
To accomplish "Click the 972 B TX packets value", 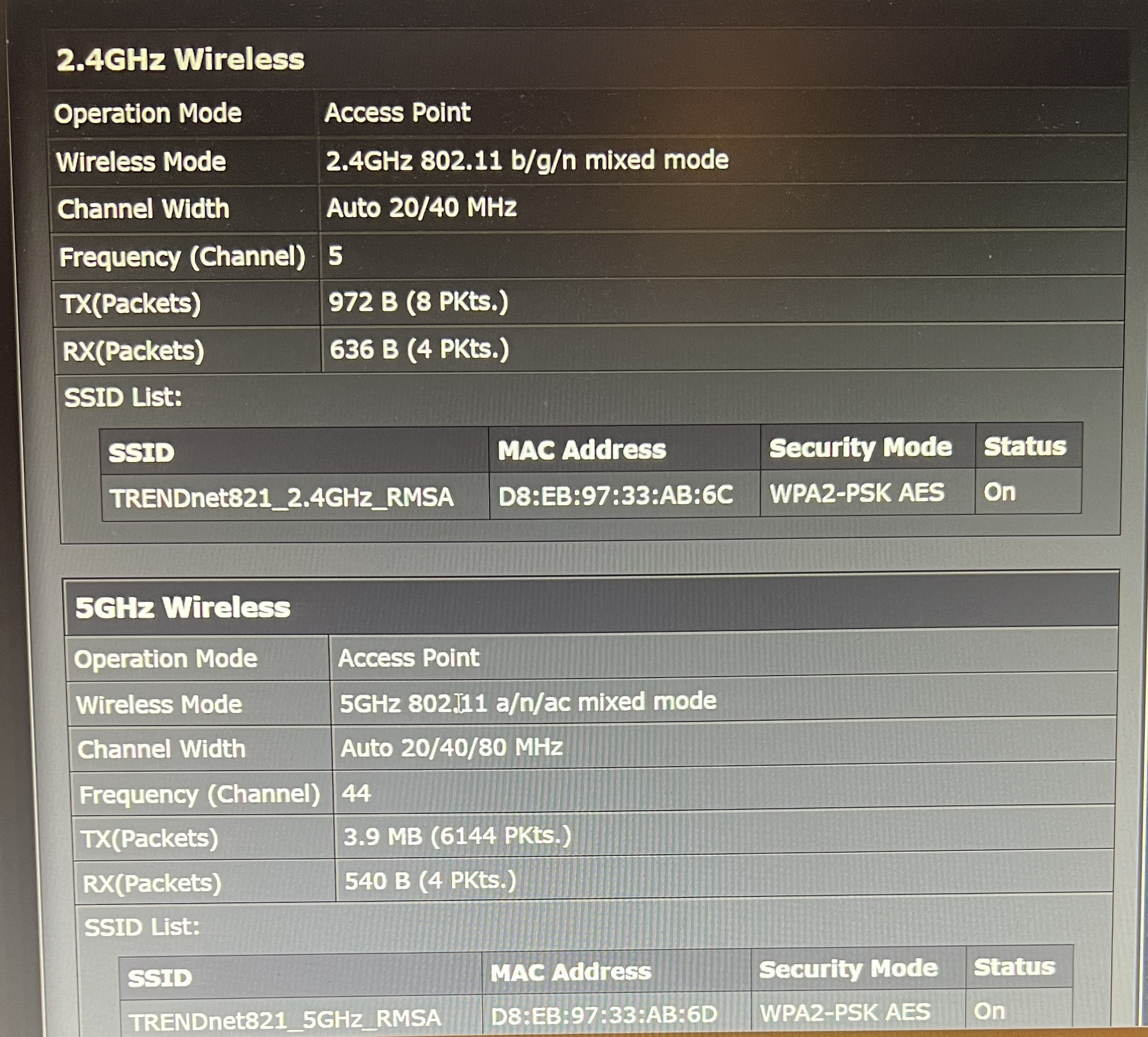I will pyautogui.click(x=418, y=302).
